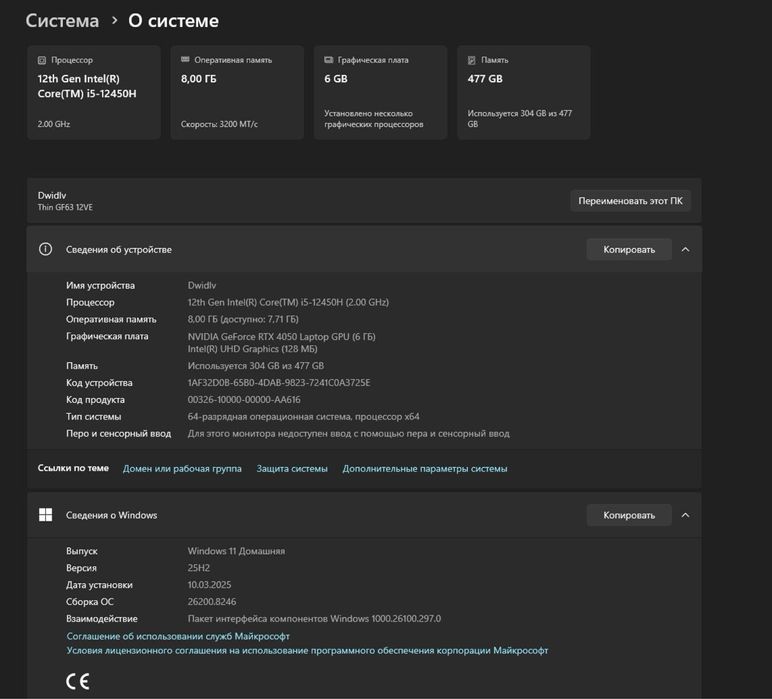Click the Windows logo icon

tap(45, 515)
